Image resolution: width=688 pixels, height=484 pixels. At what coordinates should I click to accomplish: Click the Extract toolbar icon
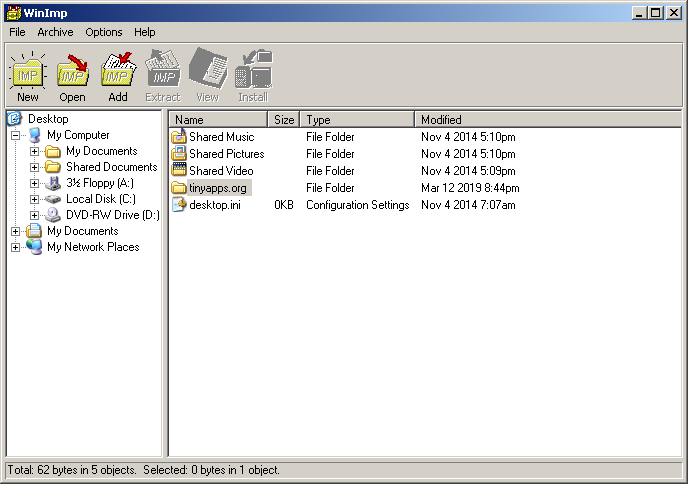tap(162, 72)
